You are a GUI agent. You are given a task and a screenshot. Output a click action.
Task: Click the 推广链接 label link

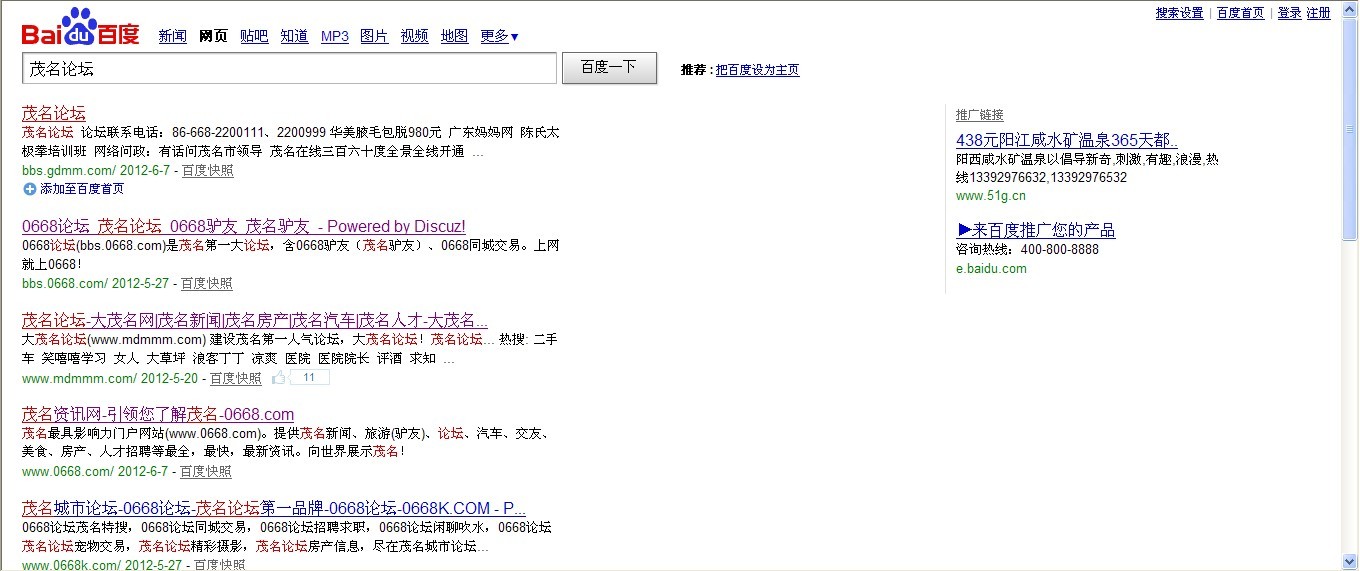(x=979, y=115)
